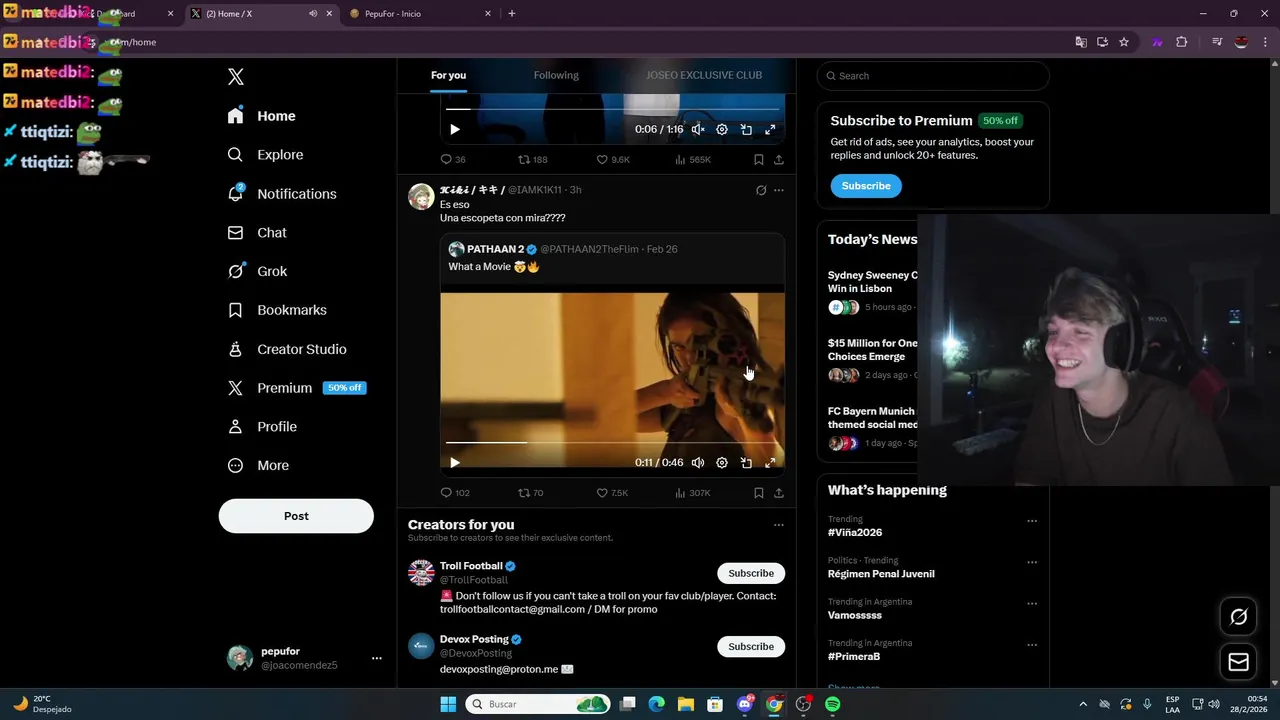The height and width of the screenshot is (720, 1280).
Task: Open floating Grok button
Action: 1239,617
